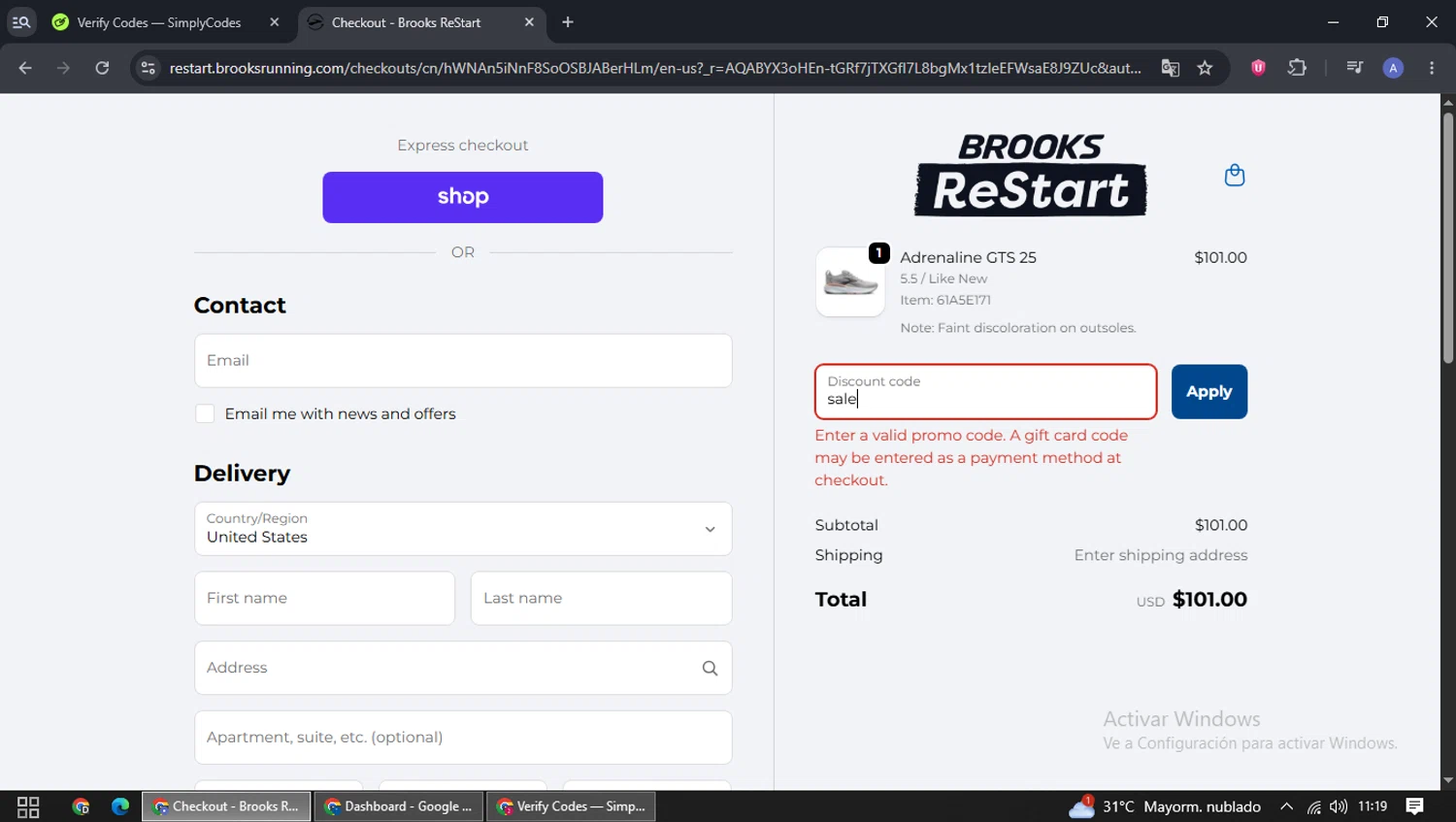Focus the Address field
The image size is (1456, 822).
click(x=463, y=668)
